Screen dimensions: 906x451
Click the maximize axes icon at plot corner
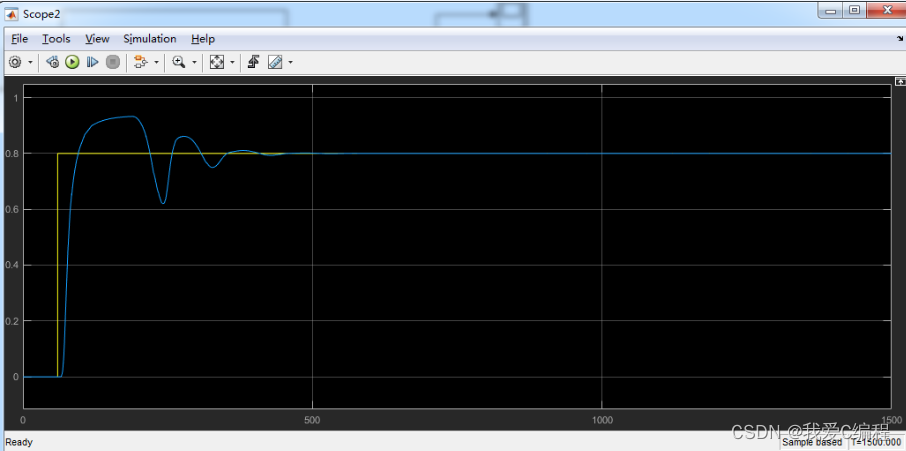click(x=900, y=83)
